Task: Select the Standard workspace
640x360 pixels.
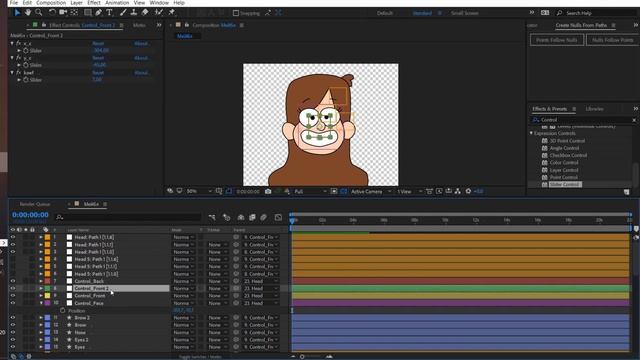Action: pyautogui.click(x=422, y=13)
